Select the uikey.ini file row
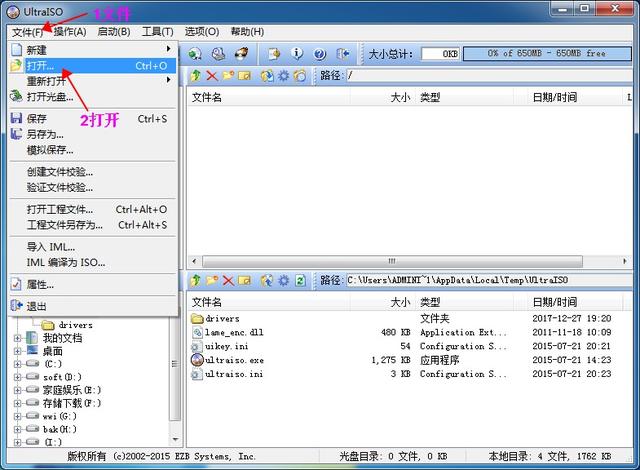 coord(408,346)
